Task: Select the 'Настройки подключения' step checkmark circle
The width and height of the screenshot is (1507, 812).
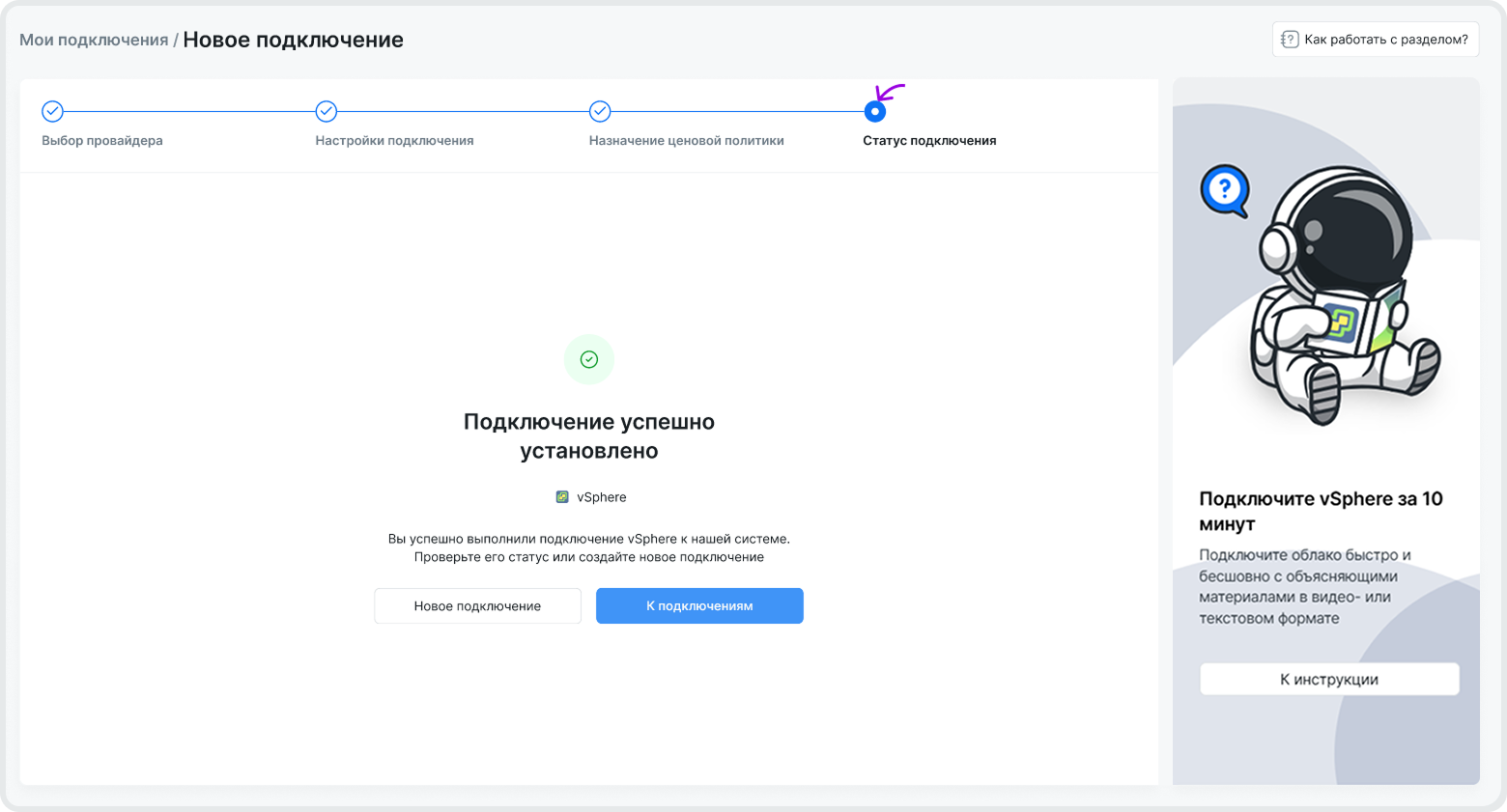Action: coord(327,112)
